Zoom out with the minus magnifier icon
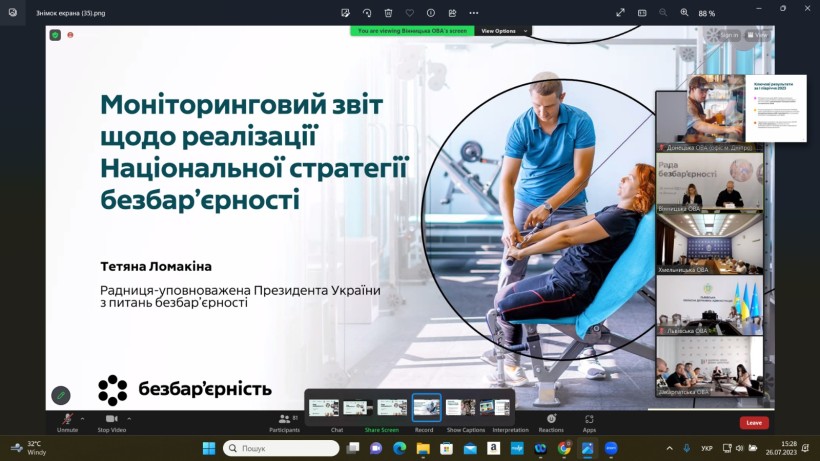Screen dimensions: 820x461 [x=663, y=13]
